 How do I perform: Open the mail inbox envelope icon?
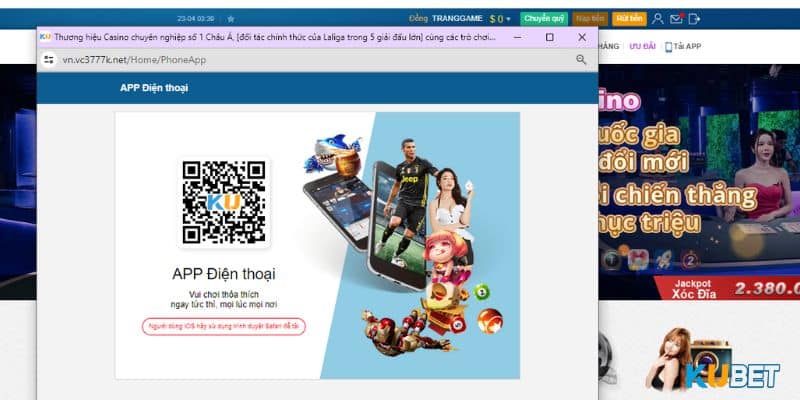coord(677,19)
